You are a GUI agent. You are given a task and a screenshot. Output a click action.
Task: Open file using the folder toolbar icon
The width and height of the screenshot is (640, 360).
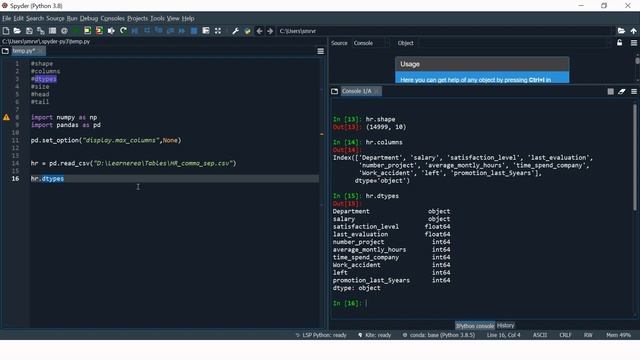(x=17, y=31)
